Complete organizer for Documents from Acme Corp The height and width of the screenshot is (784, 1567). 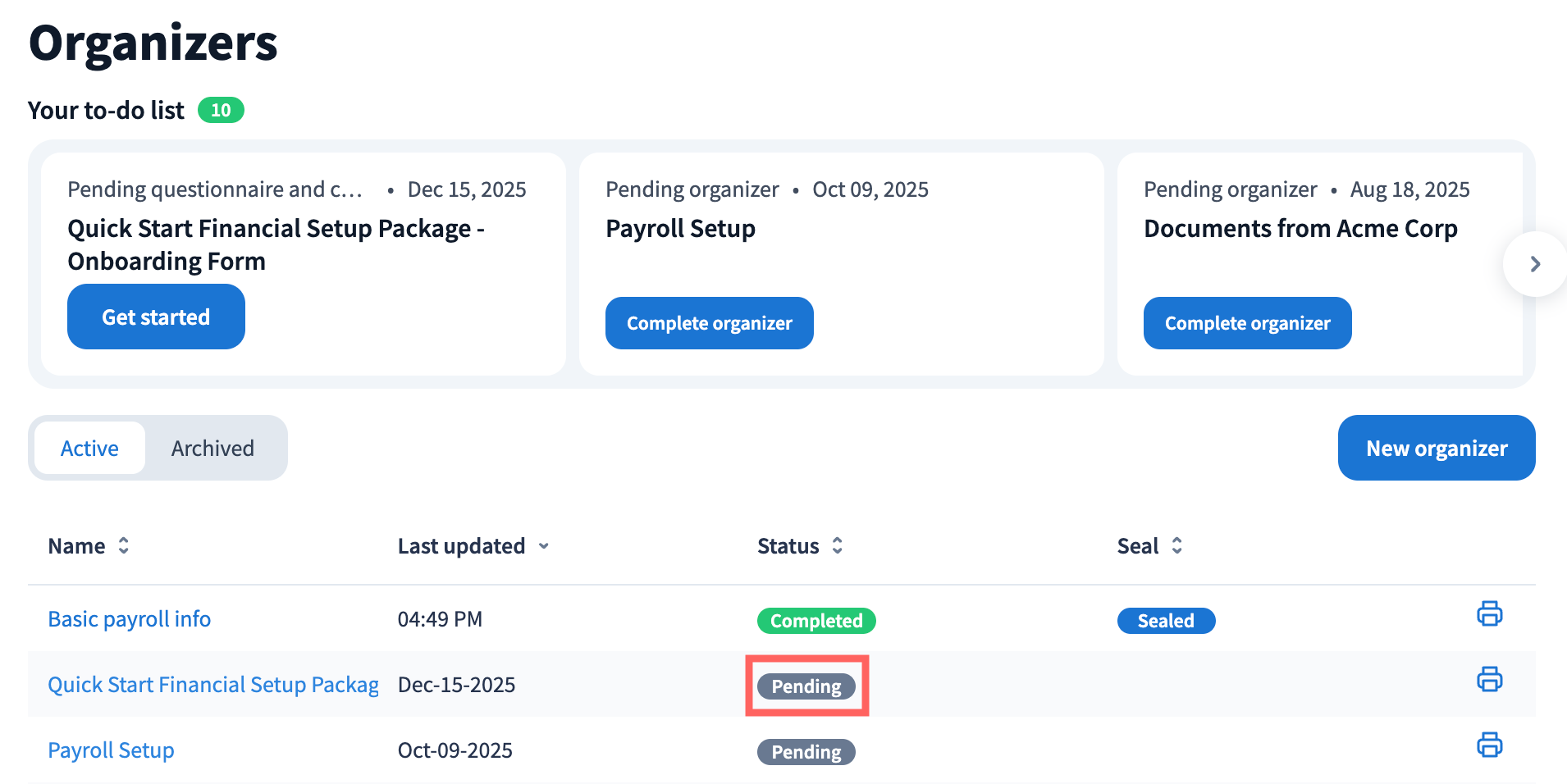click(1248, 323)
